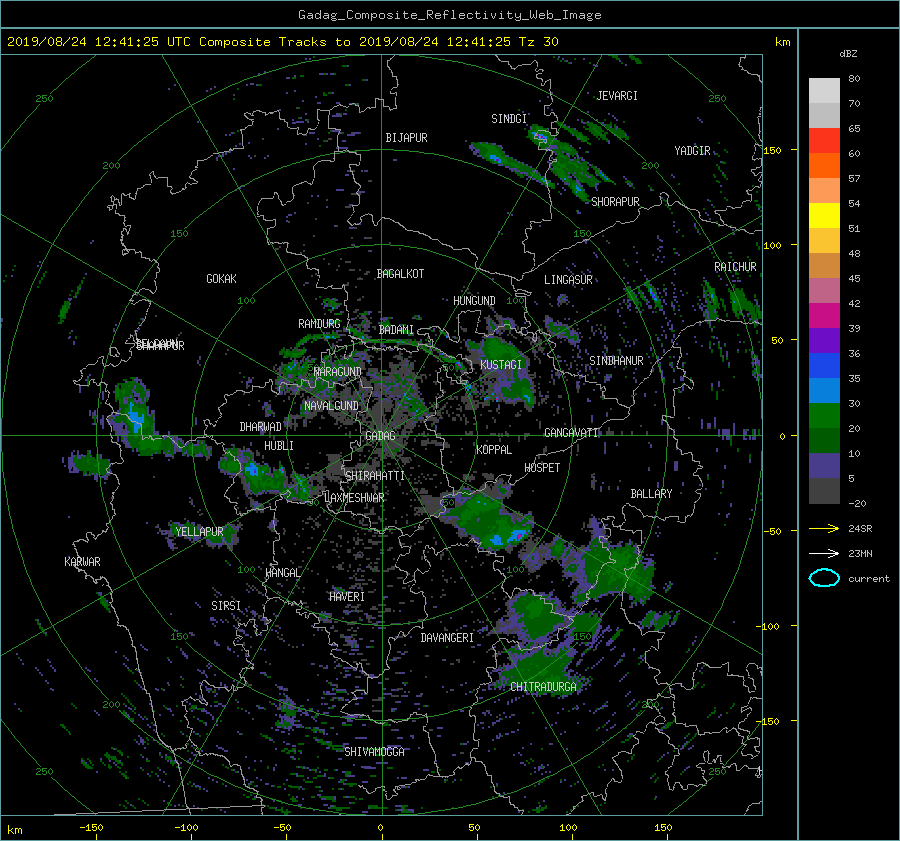Click the white 23MN track arrow
This screenshot has height=841, width=900.
[824, 553]
